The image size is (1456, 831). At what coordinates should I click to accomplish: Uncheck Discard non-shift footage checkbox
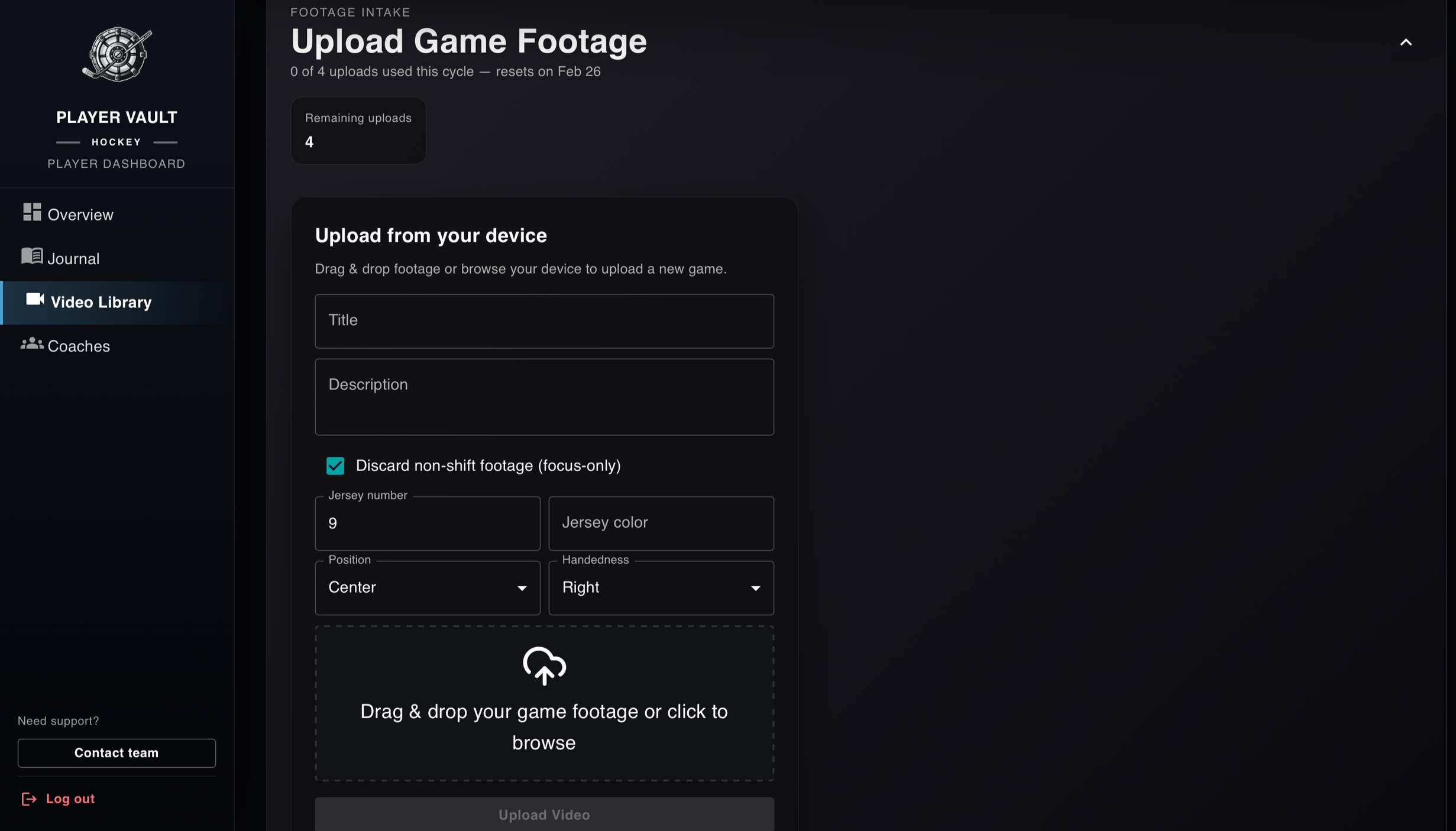click(335, 466)
